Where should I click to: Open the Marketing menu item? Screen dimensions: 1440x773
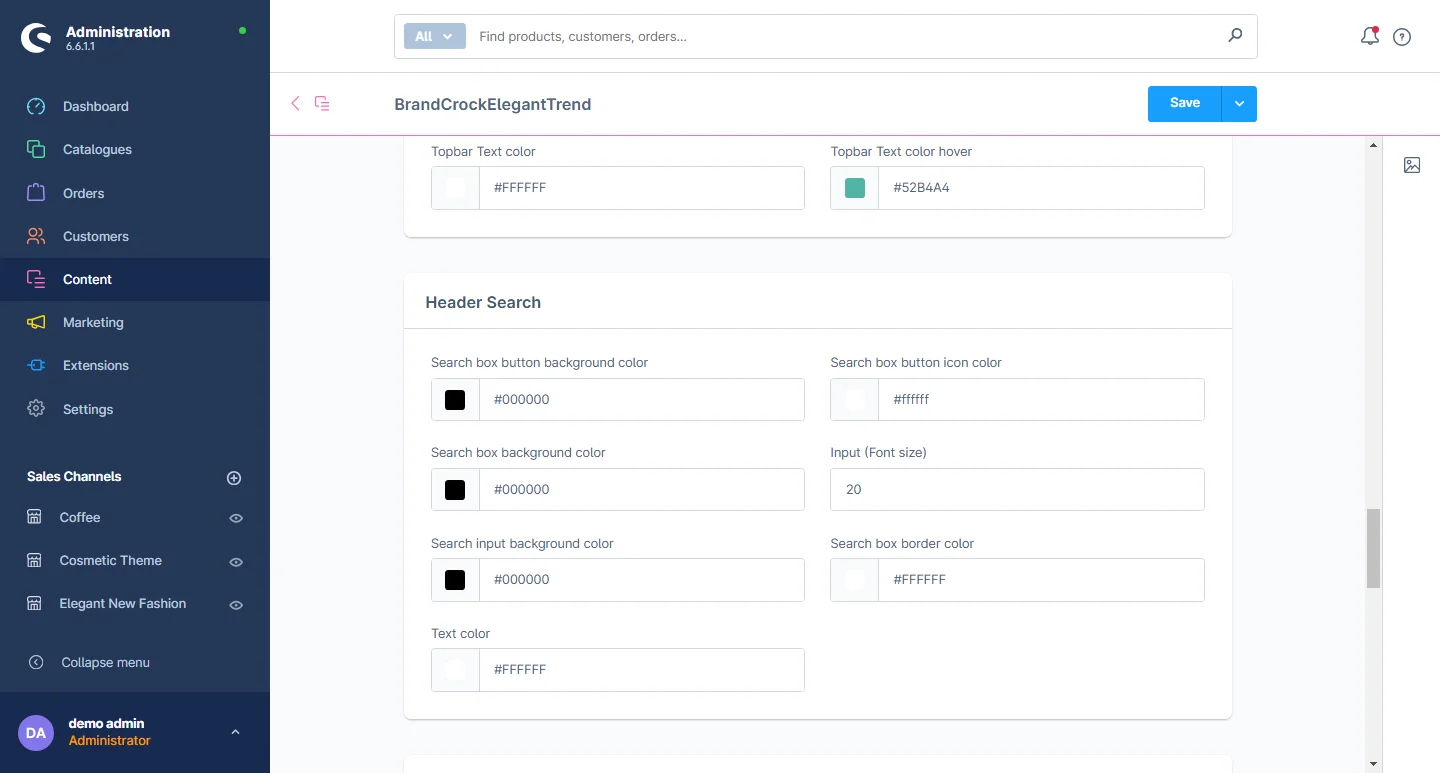tap(93, 322)
